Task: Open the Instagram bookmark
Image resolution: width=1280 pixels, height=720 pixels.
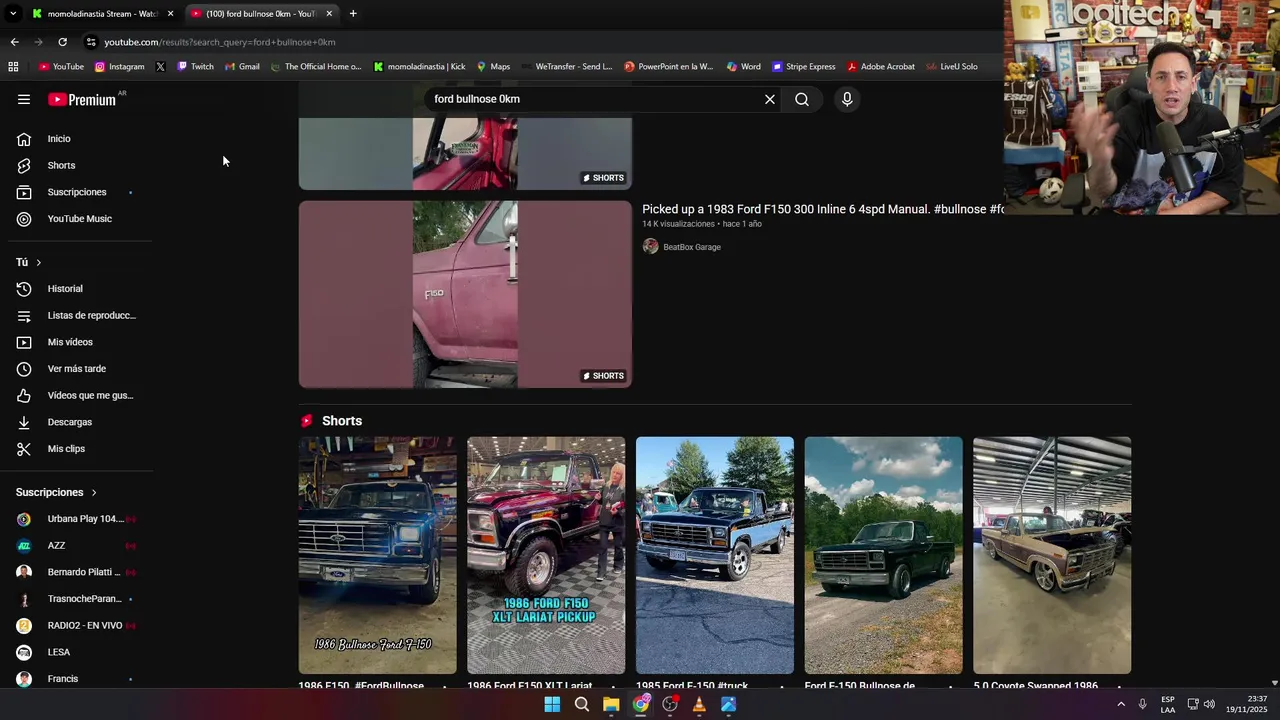Action: tap(119, 67)
